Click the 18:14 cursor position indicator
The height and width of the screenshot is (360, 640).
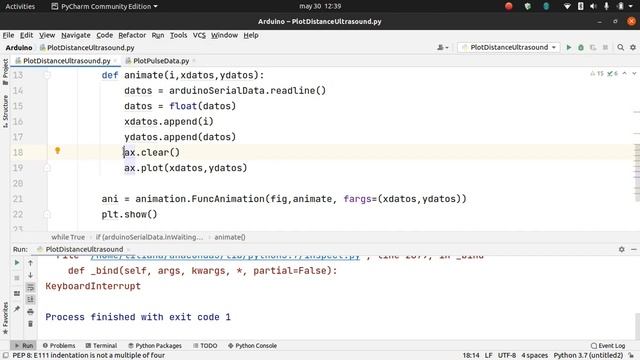471,356
